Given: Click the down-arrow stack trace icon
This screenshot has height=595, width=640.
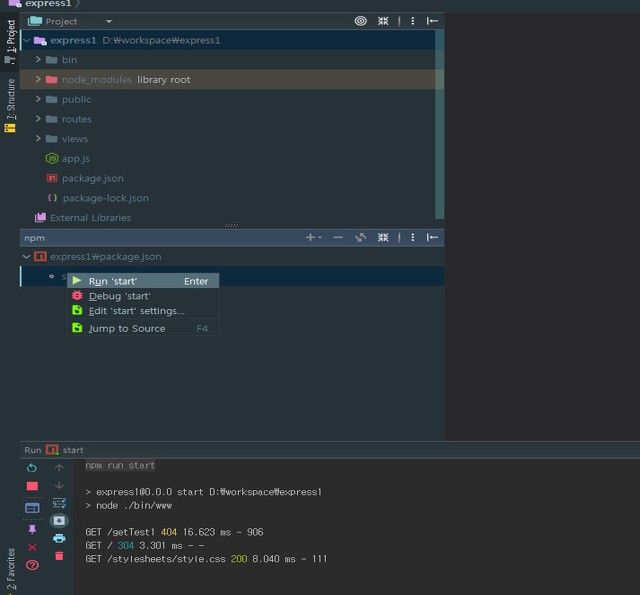Looking at the screenshot, I should (59, 485).
